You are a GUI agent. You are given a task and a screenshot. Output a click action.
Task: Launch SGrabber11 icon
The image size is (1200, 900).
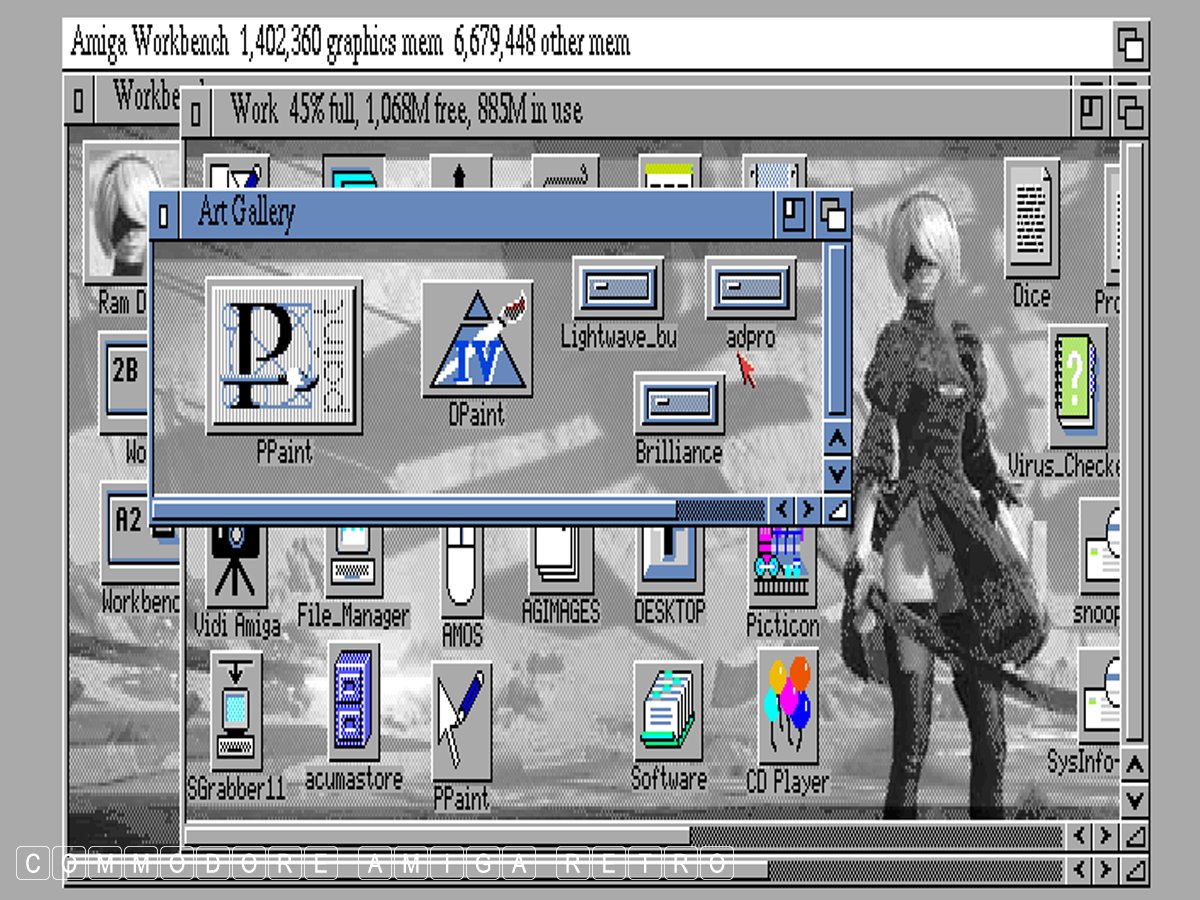[236, 711]
